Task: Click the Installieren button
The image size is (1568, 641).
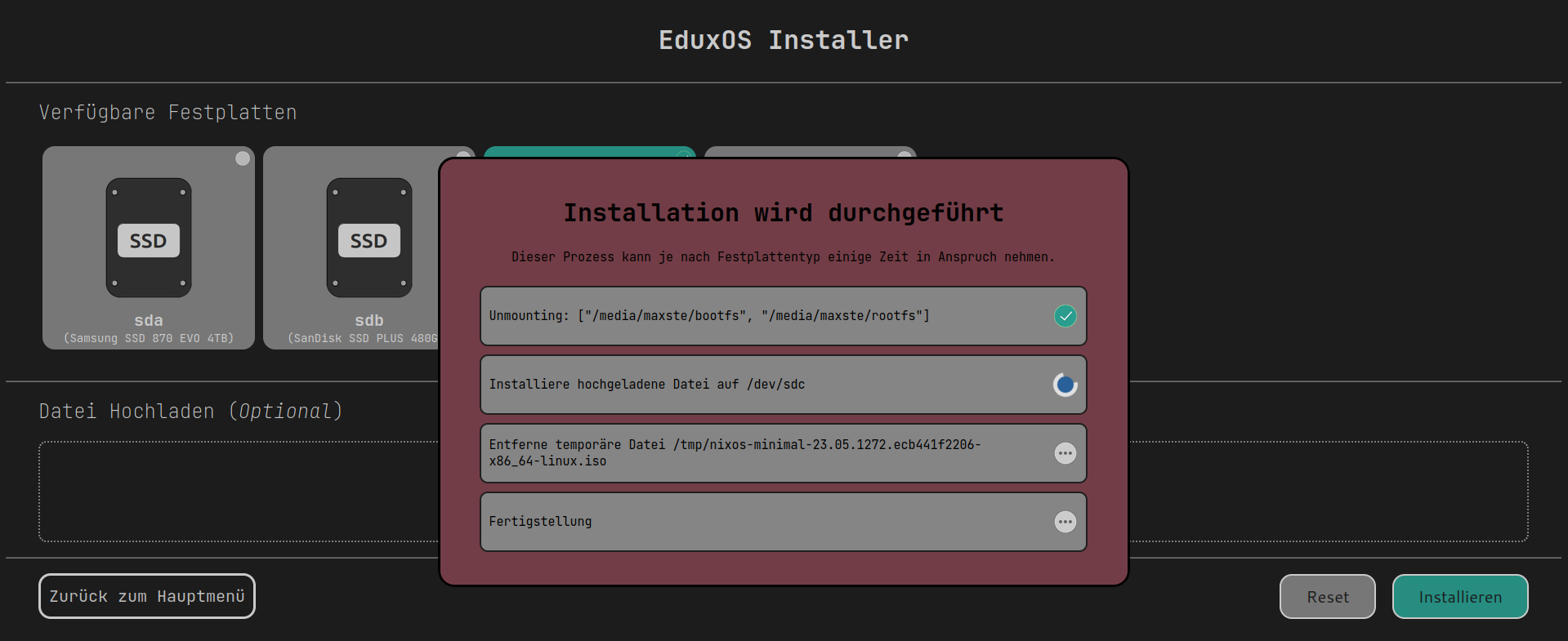Action: point(1460,597)
